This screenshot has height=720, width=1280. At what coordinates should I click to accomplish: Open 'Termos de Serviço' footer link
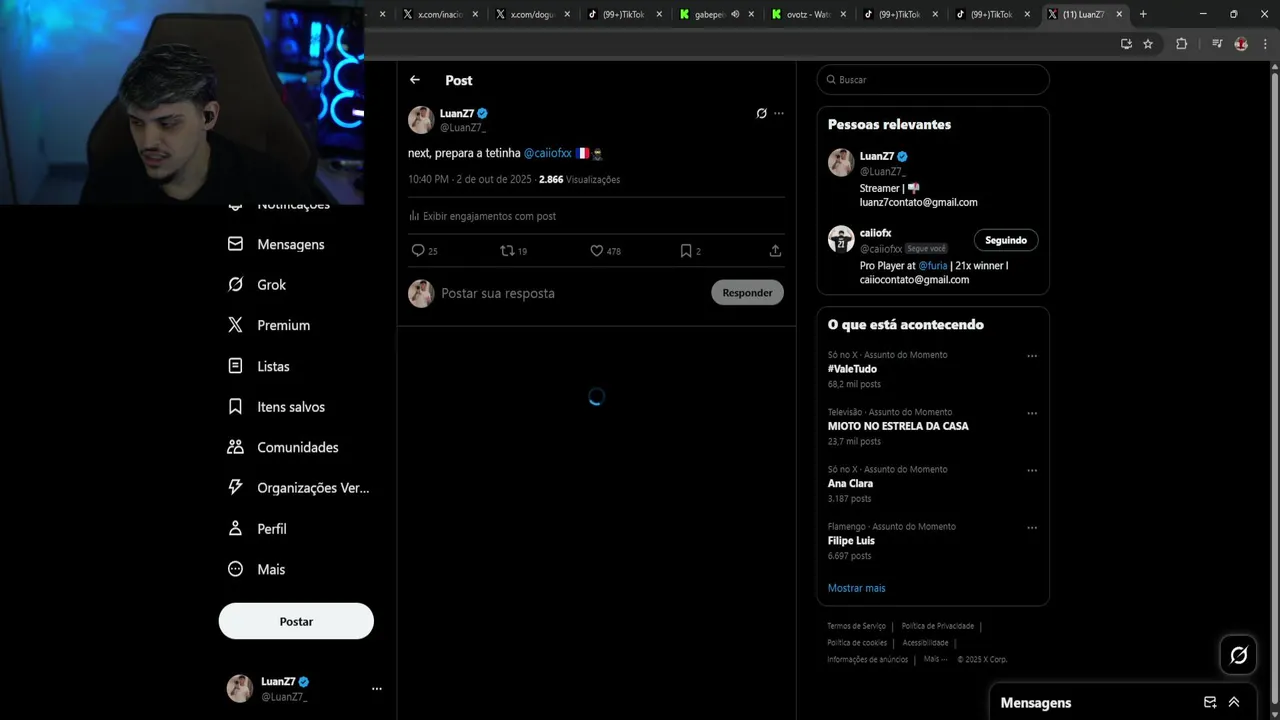click(856, 626)
